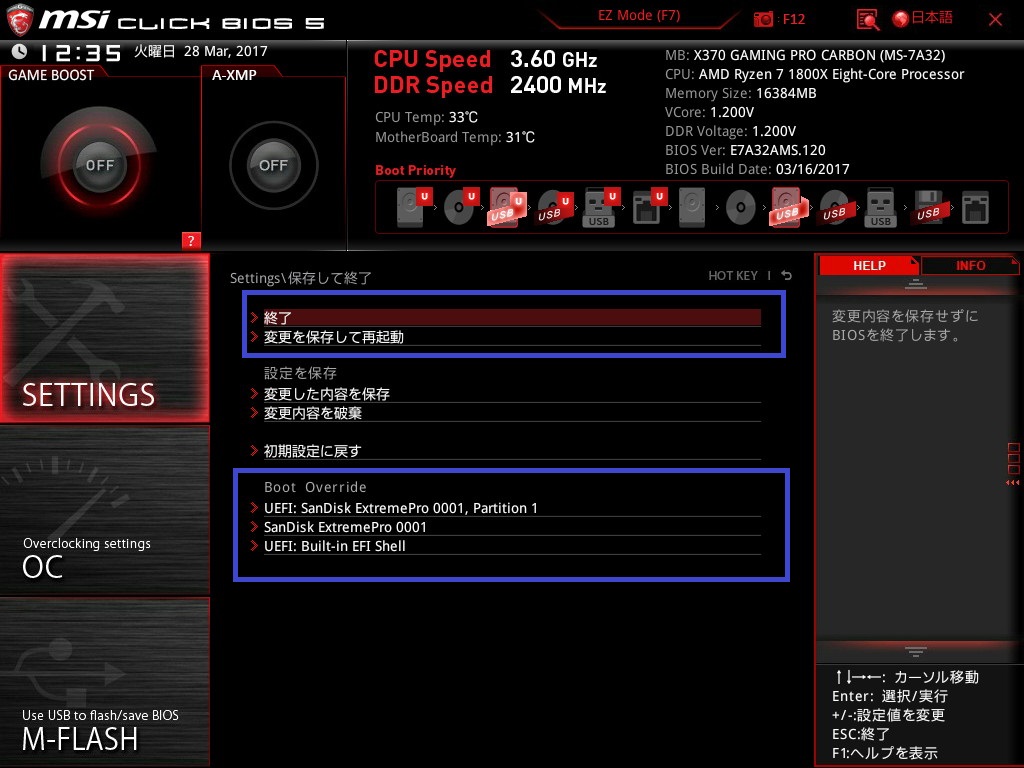Viewport: 1024px width, 768px height.
Task: Select the USB floppy boot priority icon
Action: [928, 208]
